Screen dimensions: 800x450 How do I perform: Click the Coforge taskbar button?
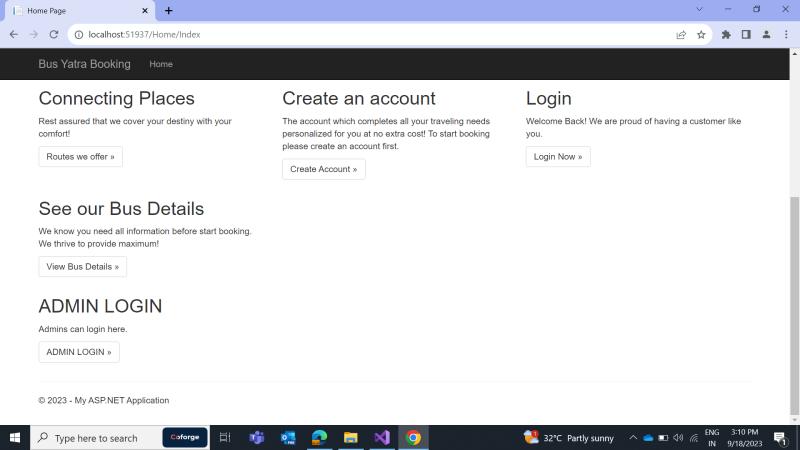pyautogui.click(x=185, y=437)
